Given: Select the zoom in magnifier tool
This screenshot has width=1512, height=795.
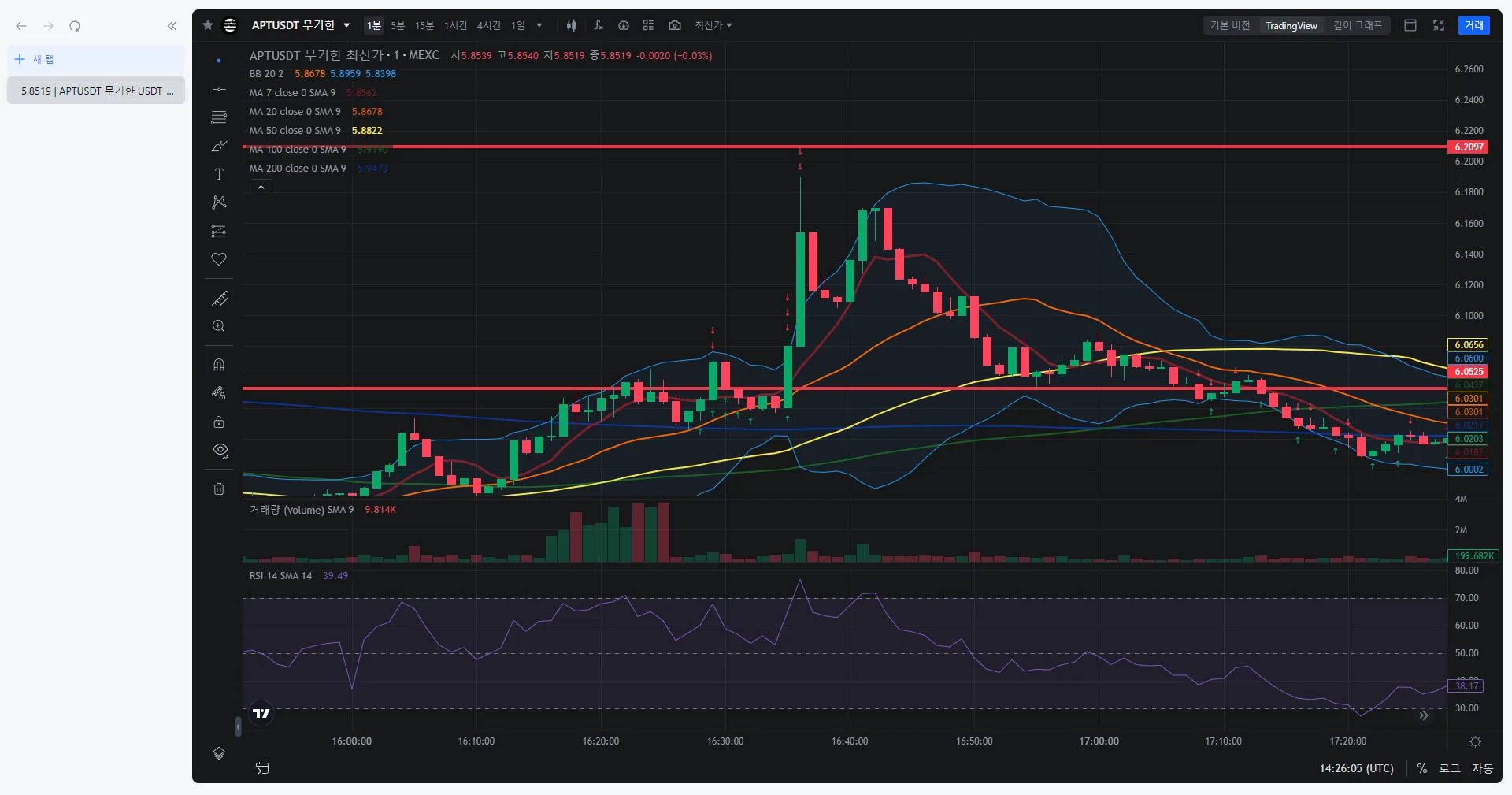Looking at the screenshot, I should [x=219, y=326].
